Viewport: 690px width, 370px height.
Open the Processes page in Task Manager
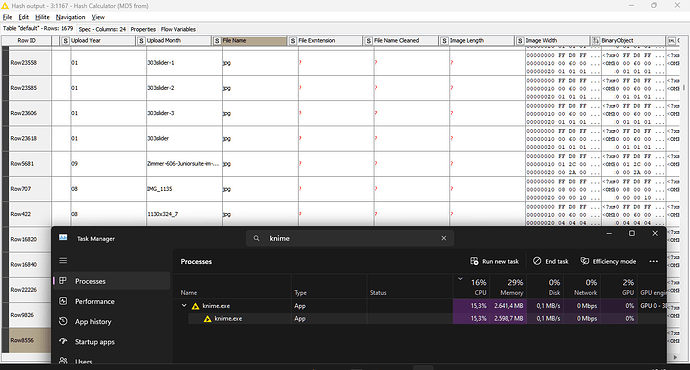[x=111, y=281]
